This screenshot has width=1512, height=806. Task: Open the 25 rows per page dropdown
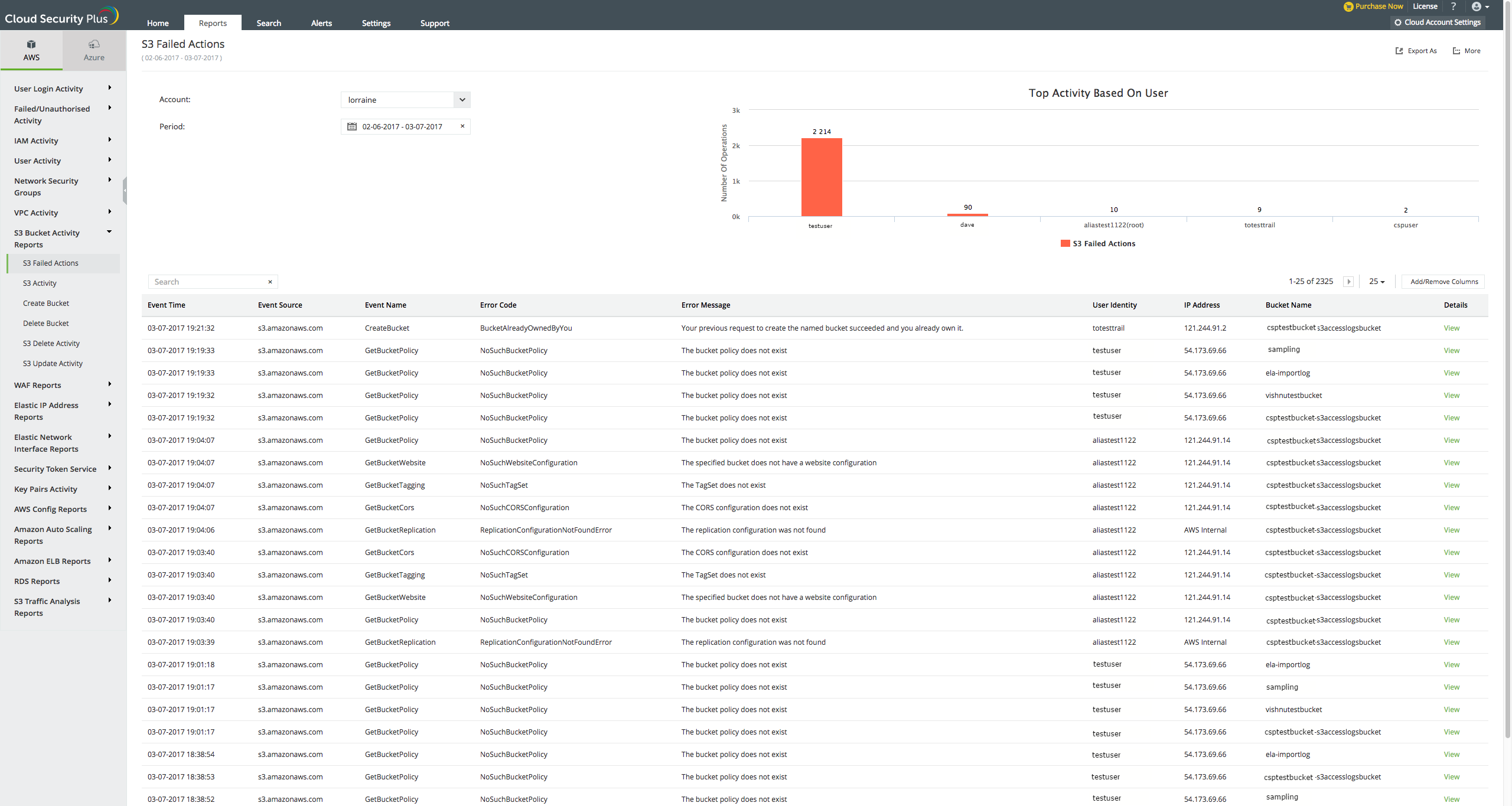pyautogui.click(x=1377, y=282)
